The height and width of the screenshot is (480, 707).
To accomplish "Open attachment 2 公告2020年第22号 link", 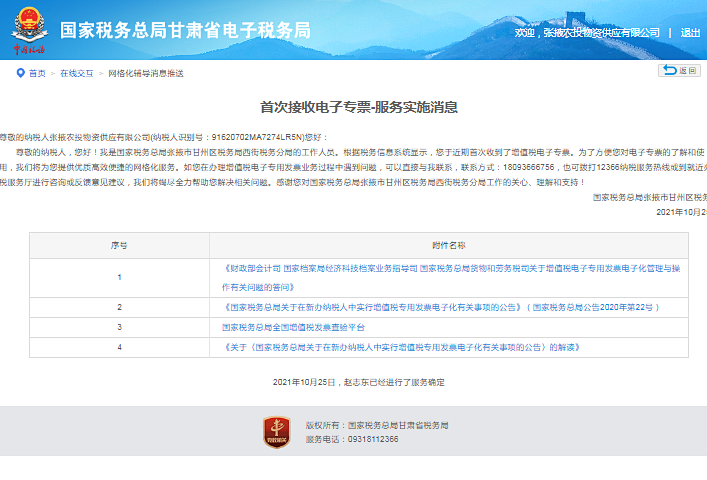I will 441,307.
